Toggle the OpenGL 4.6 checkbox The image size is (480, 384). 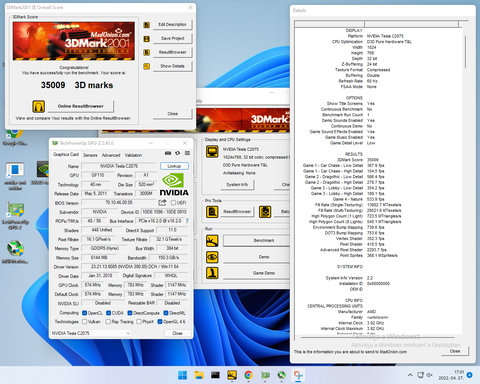160,322
